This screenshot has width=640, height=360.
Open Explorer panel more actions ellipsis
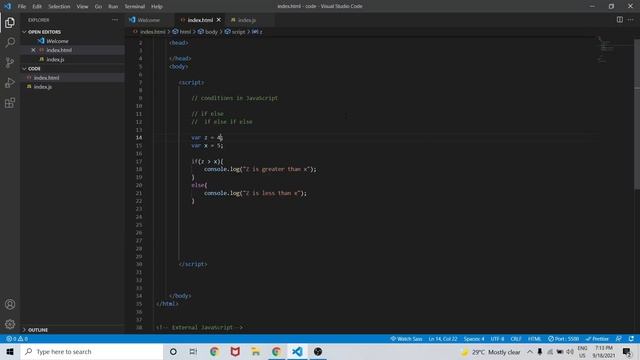(x=115, y=20)
